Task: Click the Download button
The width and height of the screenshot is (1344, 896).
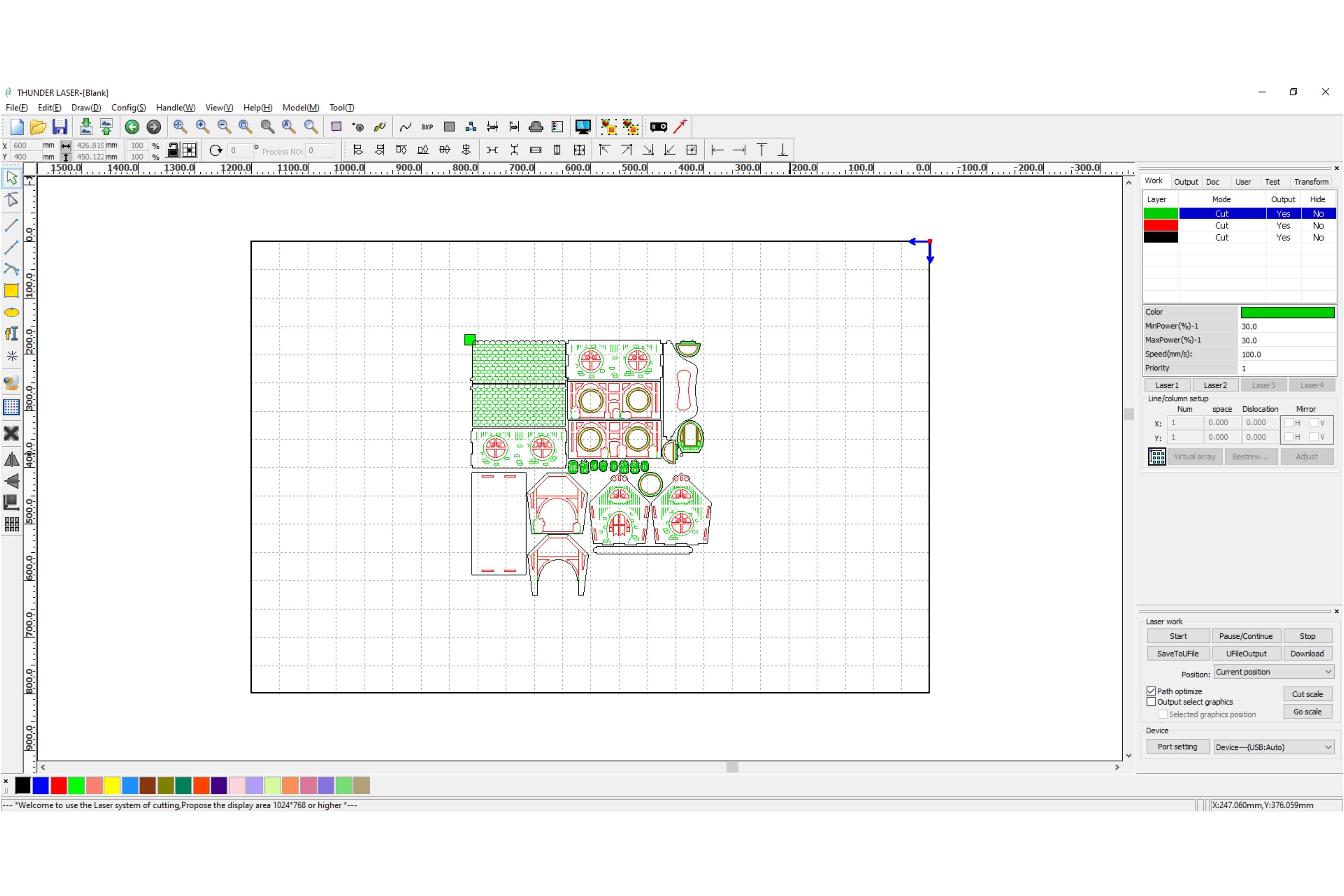Action: point(1307,654)
